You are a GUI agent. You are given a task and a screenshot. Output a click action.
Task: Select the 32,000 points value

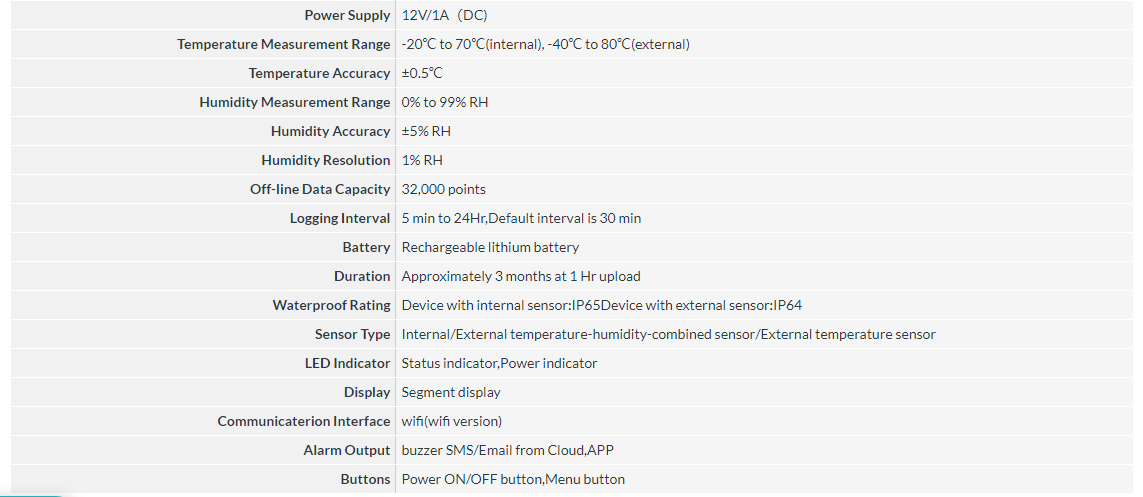pos(443,189)
